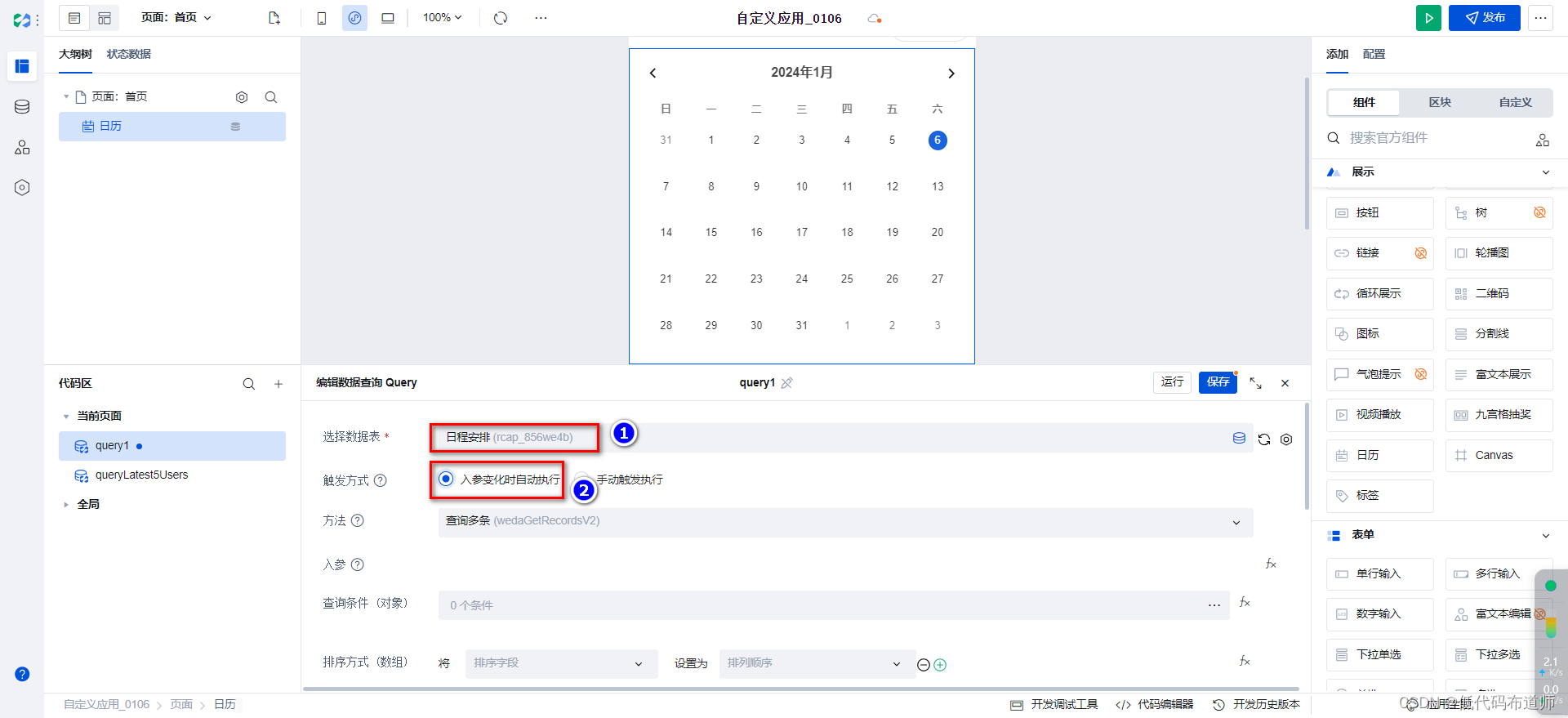Collapse the 展示 component section

[1545, 172]
